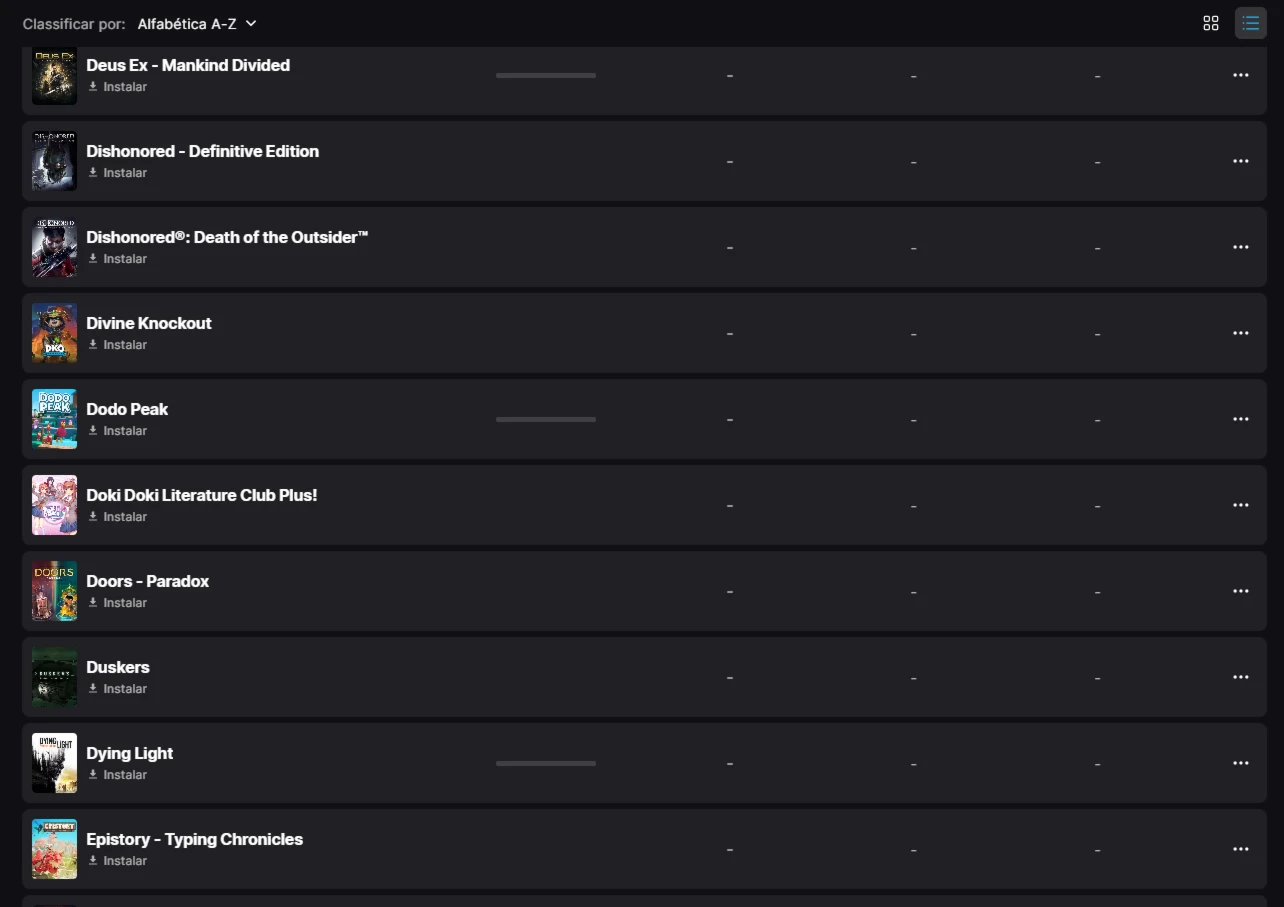The image size is (1284, 907).
Task: Open the ellipsis menu for Dodo Peak
Action: pyautogui.click(x=1240, y=419)
